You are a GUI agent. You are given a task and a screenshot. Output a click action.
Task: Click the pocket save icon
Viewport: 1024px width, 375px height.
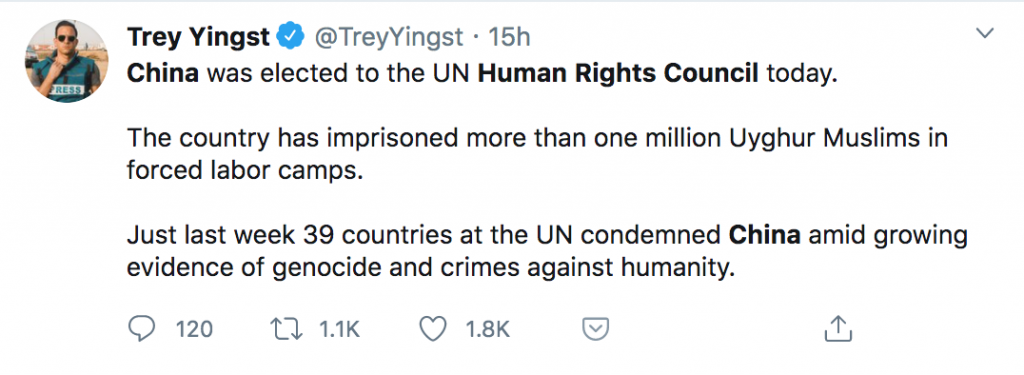click(x=596, y=329)
